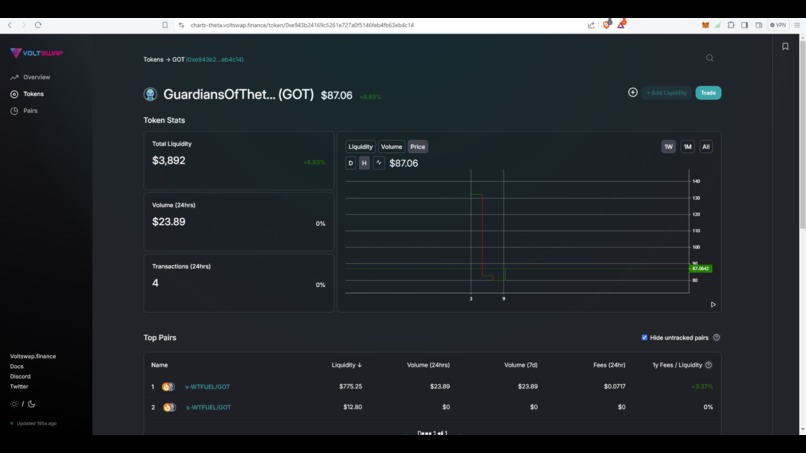The width and height of the screenshot is (806, 453).
Task: Click help icon next to 1y Fees / Liquidity
Action: click(x=709, y=365)
